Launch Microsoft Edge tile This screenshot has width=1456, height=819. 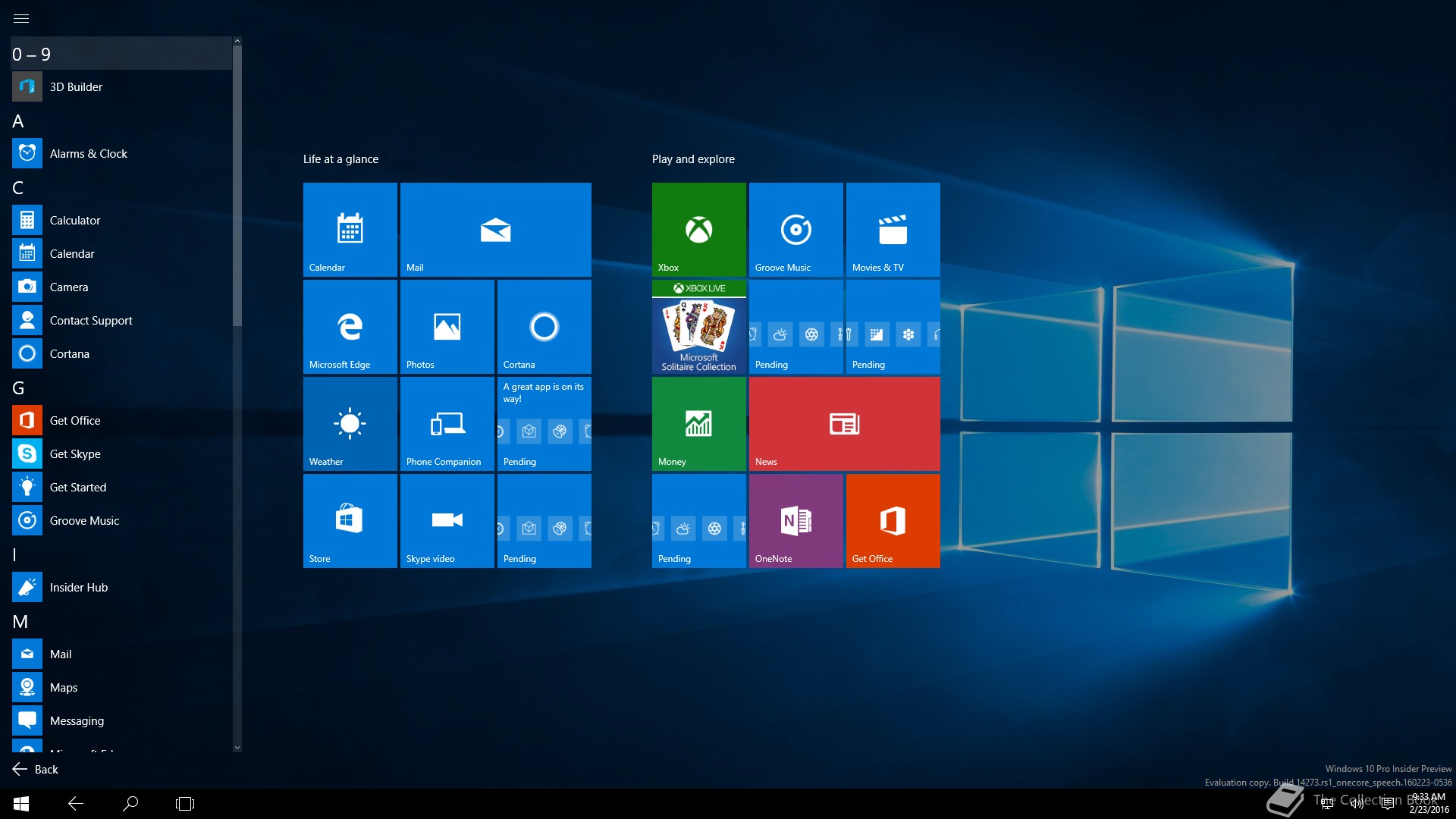pyautogui.click(x=350, y=327)
